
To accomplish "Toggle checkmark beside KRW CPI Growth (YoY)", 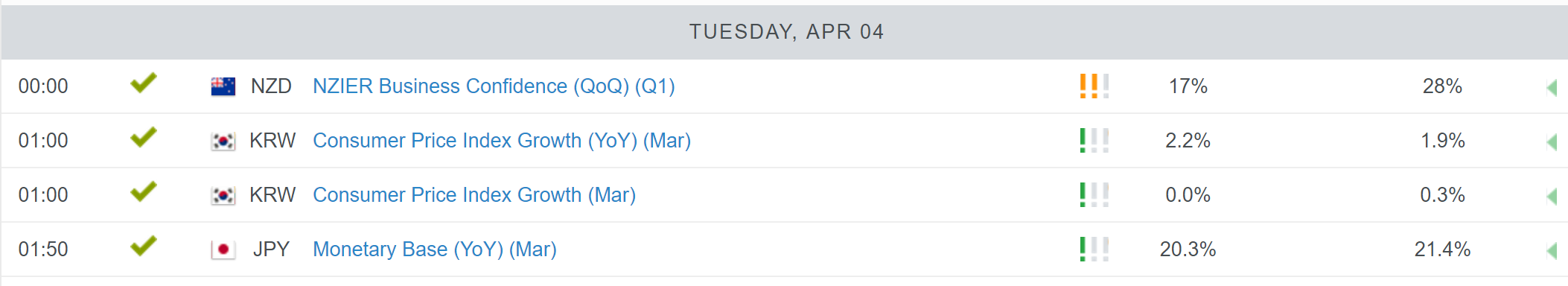I will (144, 137).
